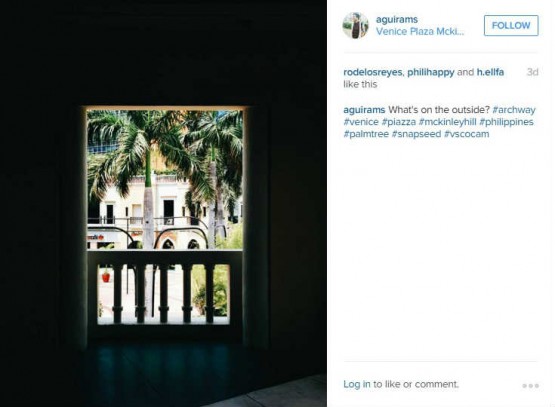Open the #archway hashtag
555x407 pixels.
[x=514, y=110]
